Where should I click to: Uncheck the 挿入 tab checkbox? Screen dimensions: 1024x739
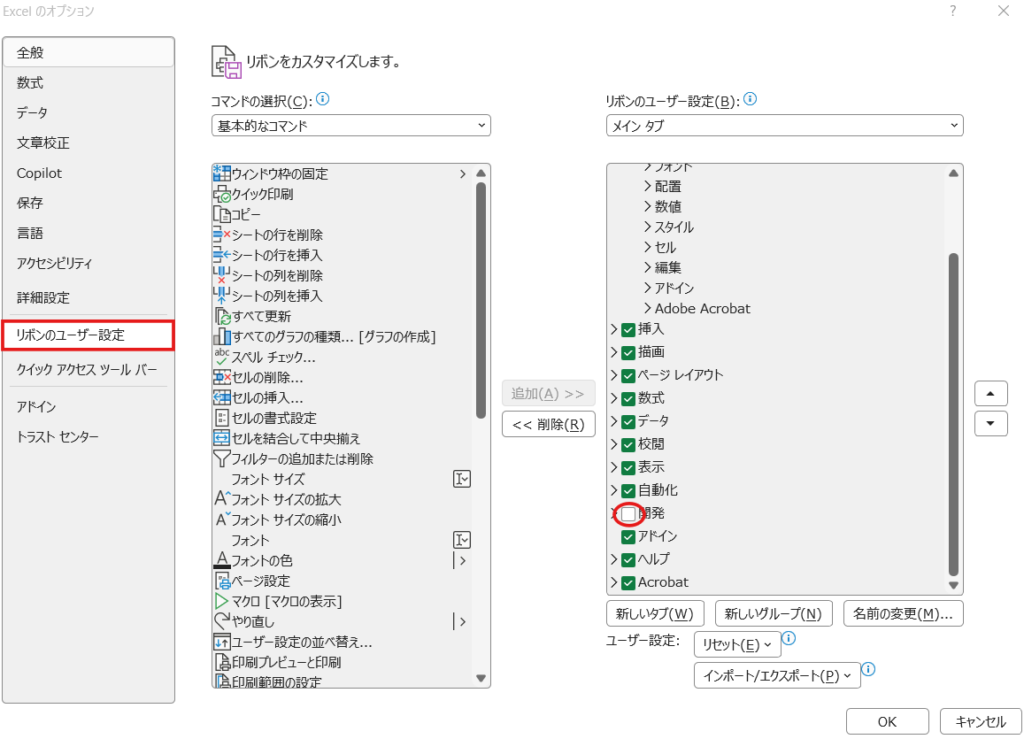628,329
